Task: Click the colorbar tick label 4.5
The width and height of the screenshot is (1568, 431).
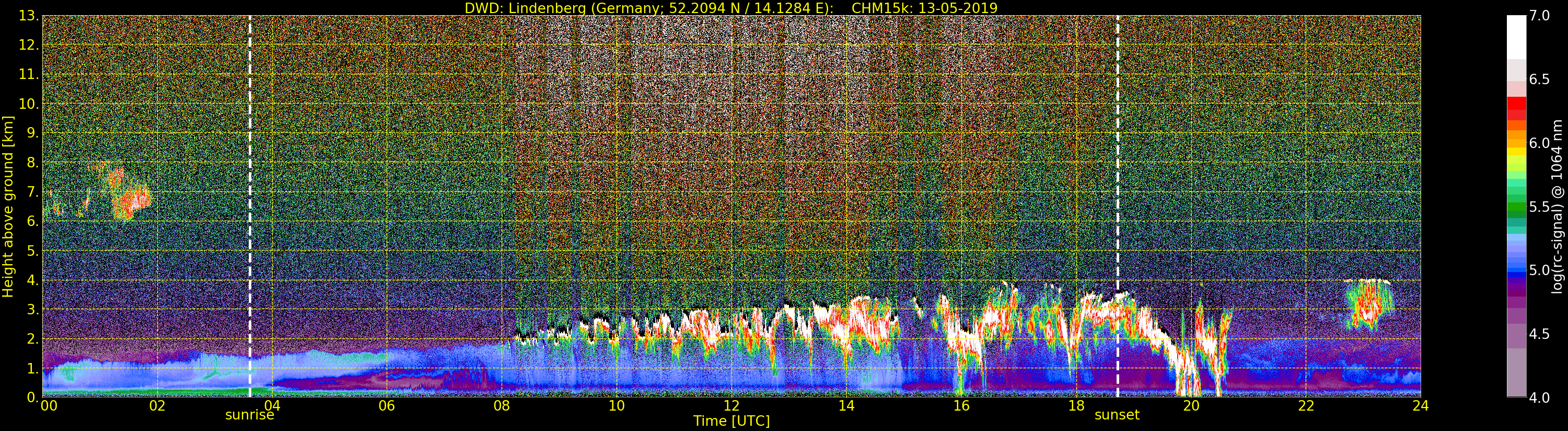Action: tap(1540, 334)
